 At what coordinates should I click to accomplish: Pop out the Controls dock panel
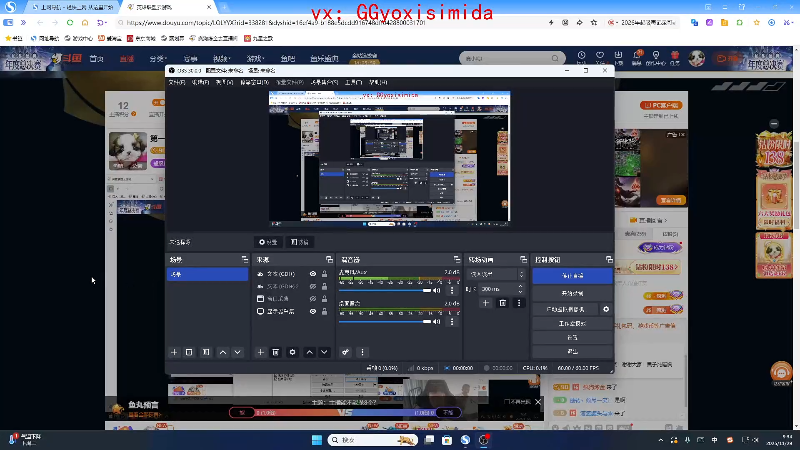point(609,260)
